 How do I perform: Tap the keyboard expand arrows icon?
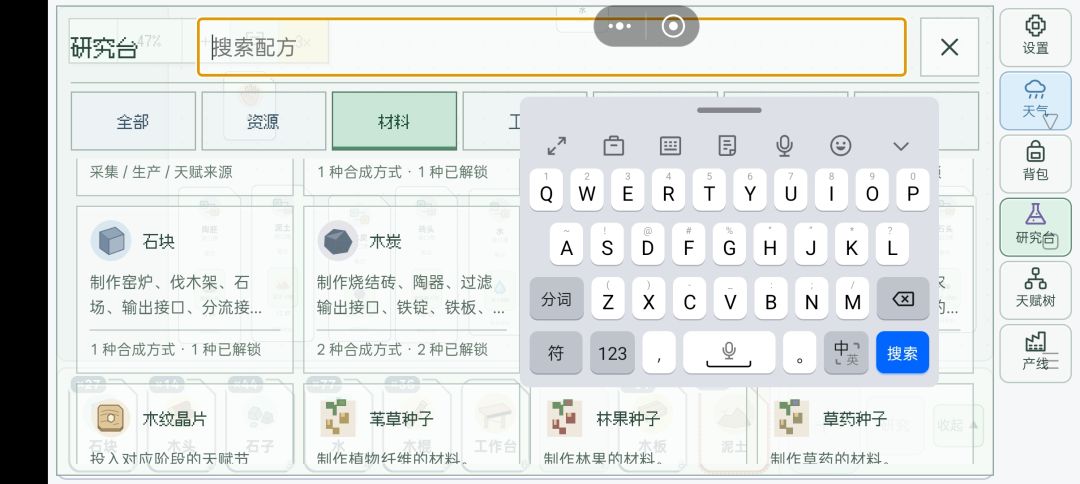pos(557,145)
